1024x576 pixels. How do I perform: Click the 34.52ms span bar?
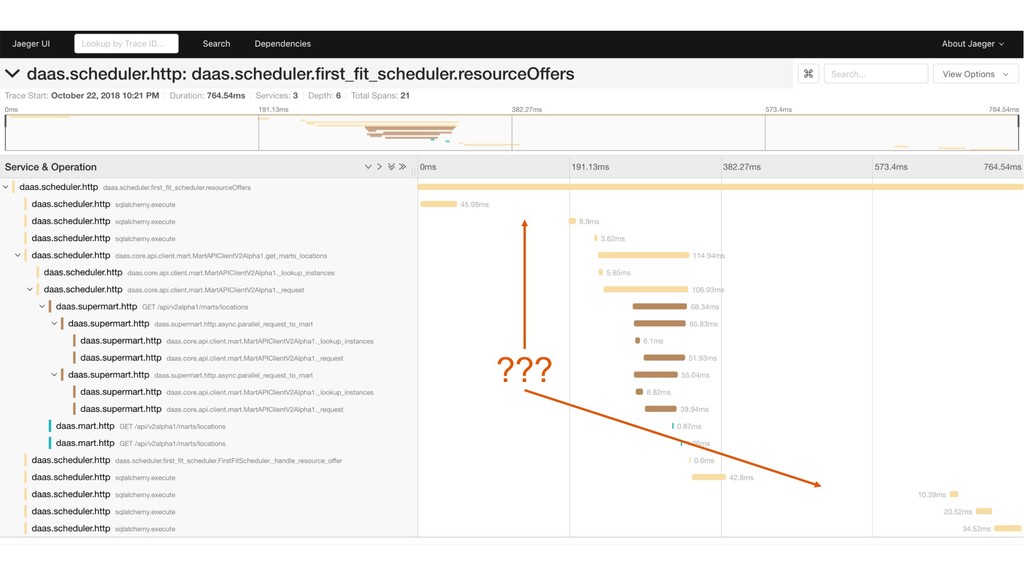point(1008,528)
